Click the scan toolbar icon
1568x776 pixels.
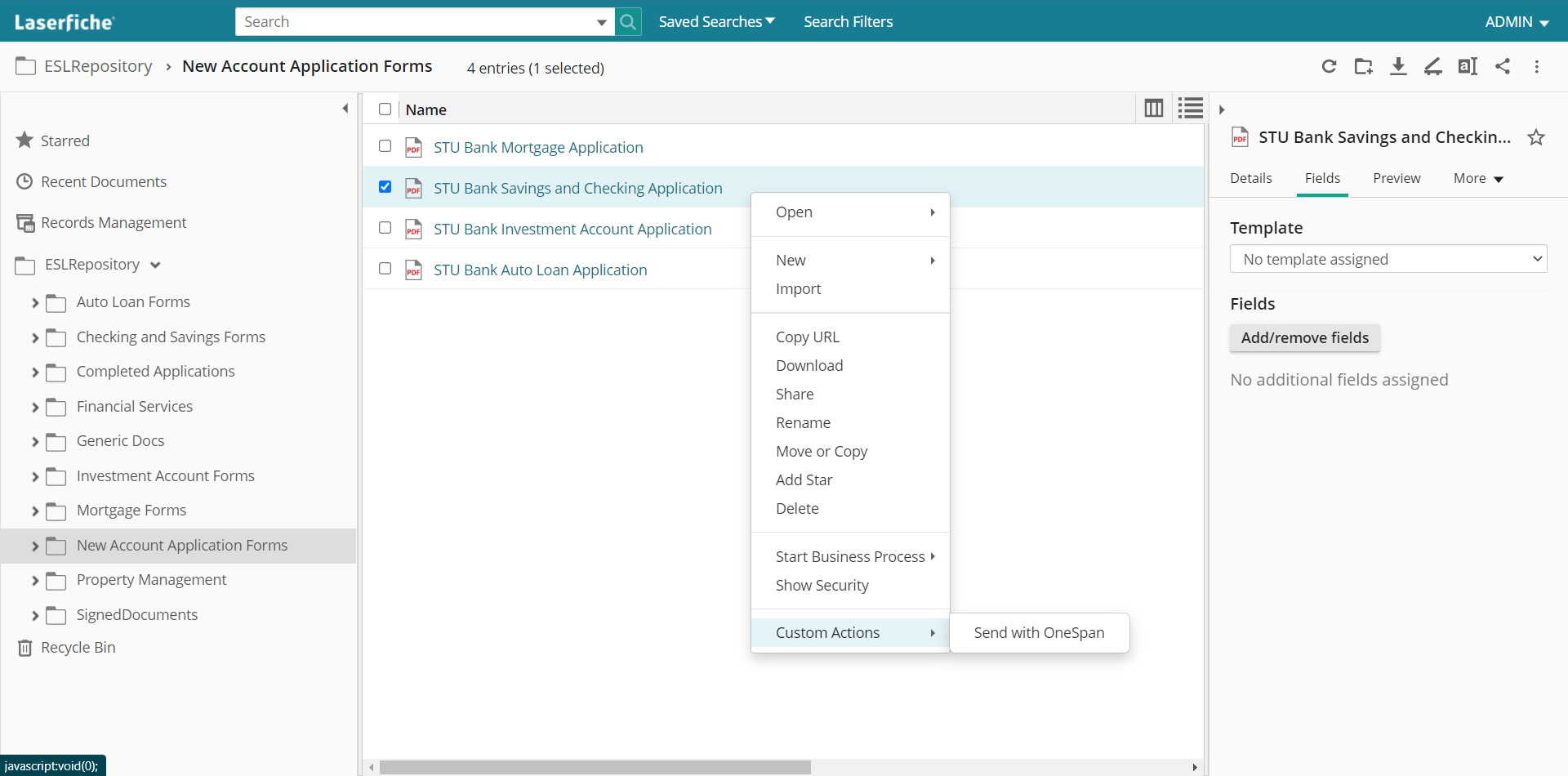pos(1433,66)
